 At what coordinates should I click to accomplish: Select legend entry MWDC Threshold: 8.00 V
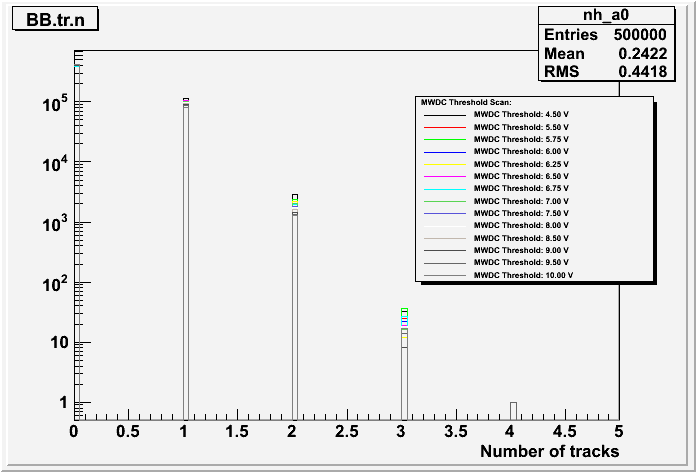coord(521,225)
